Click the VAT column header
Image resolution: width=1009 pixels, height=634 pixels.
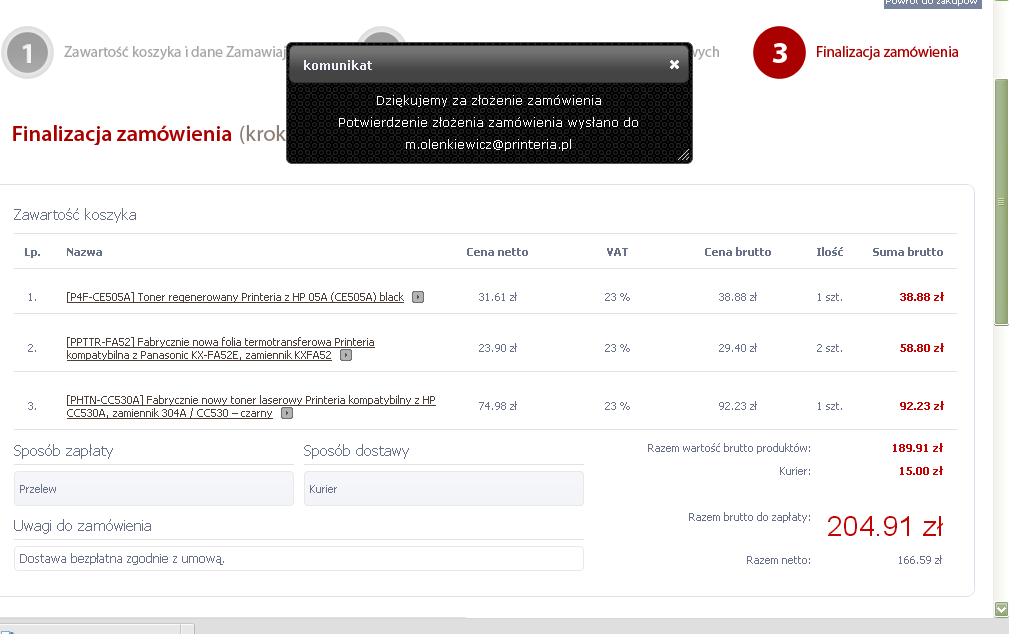617,252
